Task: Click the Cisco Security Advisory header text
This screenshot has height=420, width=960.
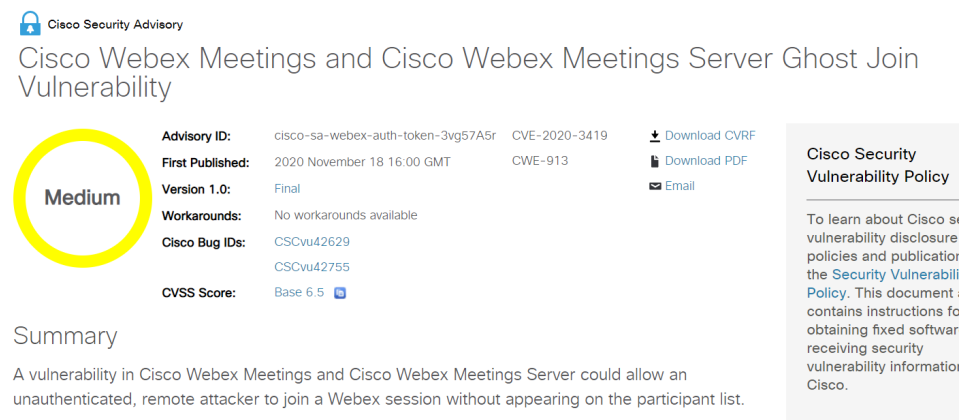Action: tap(115, 25)
